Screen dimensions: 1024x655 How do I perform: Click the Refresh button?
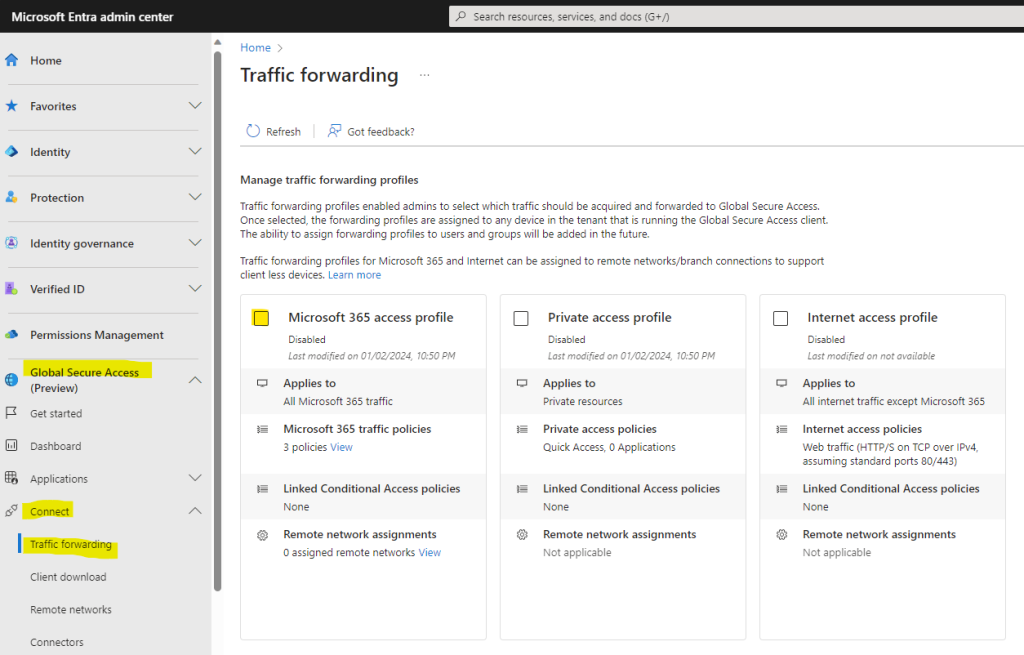click(x=273, y=131)
